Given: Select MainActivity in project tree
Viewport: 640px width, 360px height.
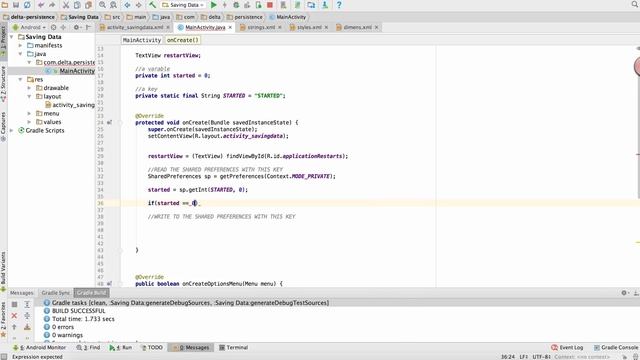Looking at the screenshot, I should pos(77,71).
